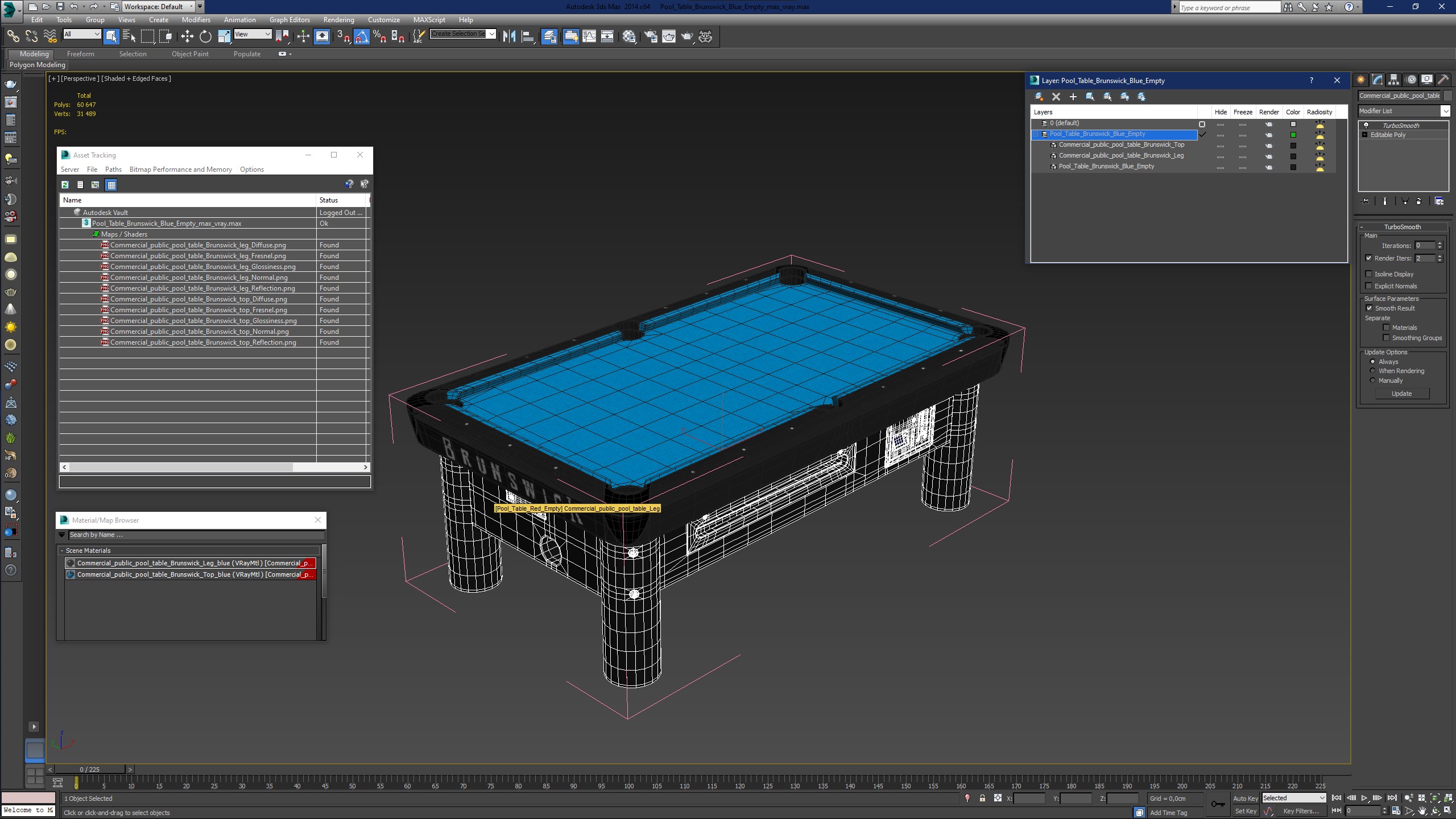Click the Unlink Selection icon
This screenshot has width=1456, height=819.
click(31, 36)
